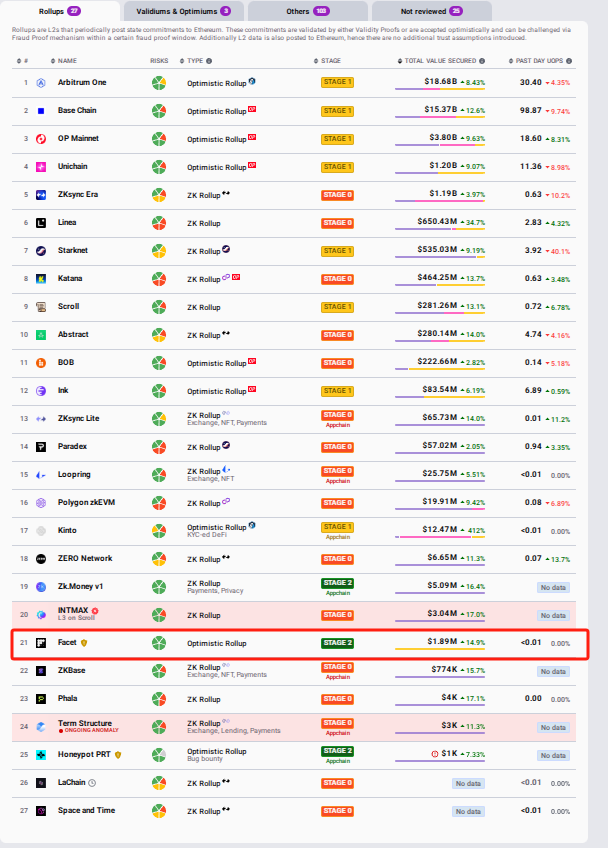Viewport: 608px width, 848px height.
Task: Click OP Stack badge in Base Chain row
Action: 252,109
